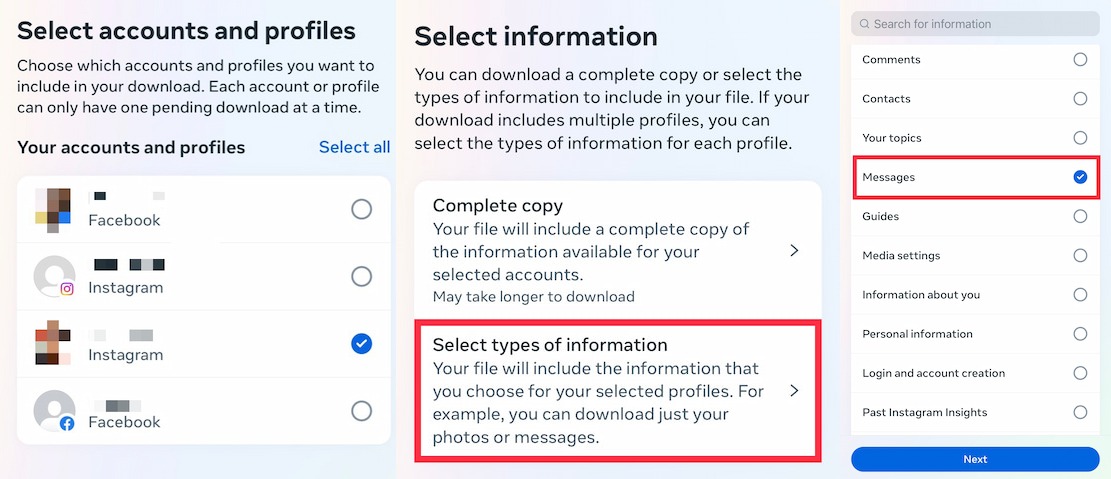Check the Comments option circle

[1080, 60]
